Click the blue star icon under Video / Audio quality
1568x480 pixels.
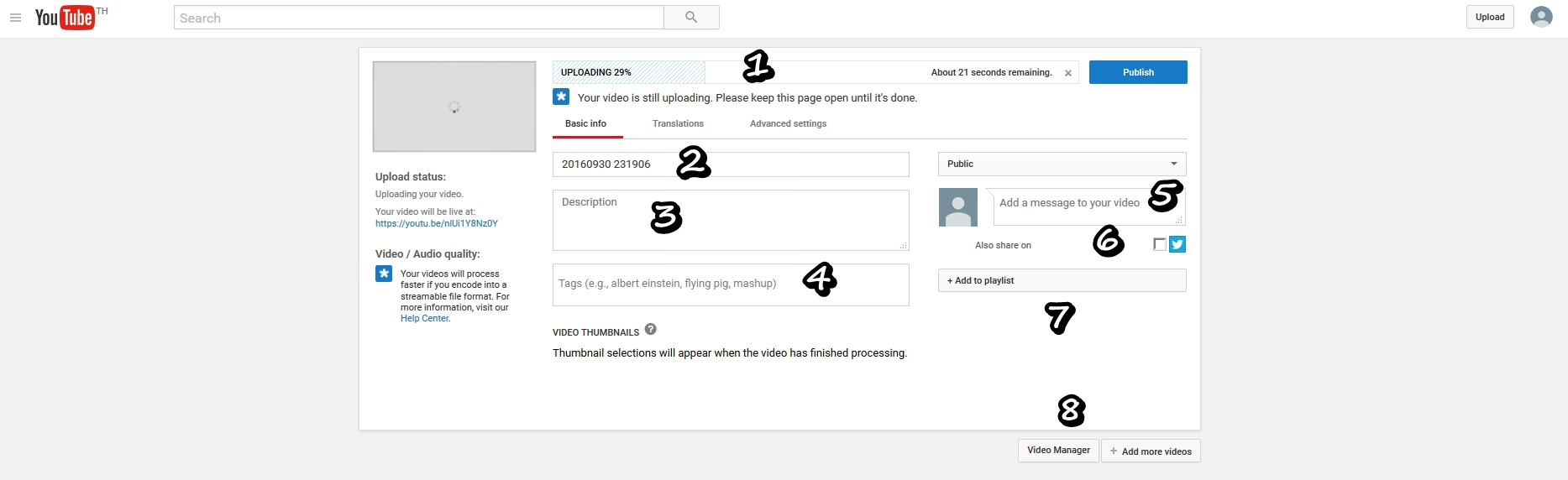pyautogui.click(x=384, y=274)
